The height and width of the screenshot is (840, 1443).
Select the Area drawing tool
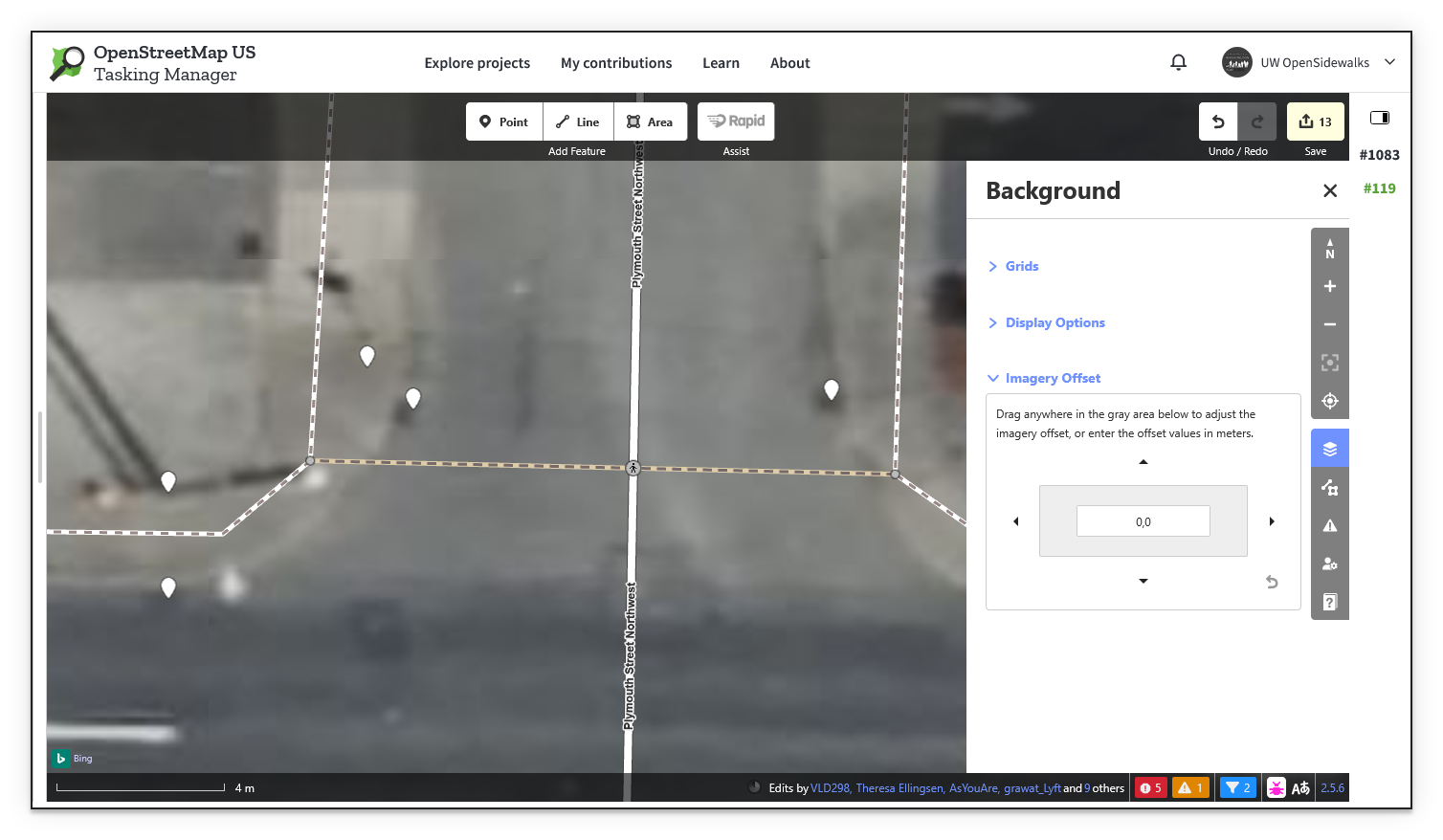pyautogui.click(x=651, y=122)
